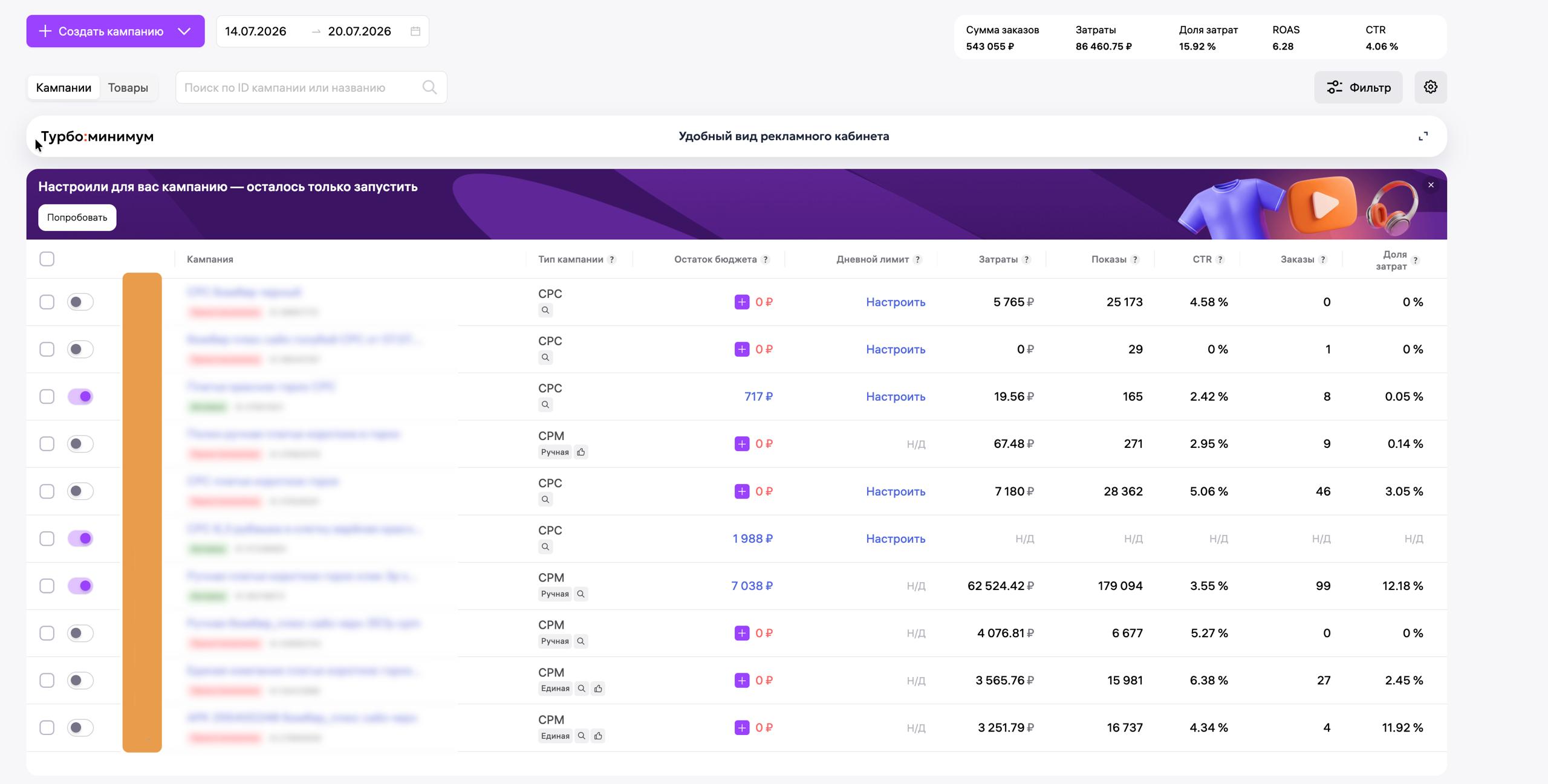Click the calendar icon in date range
Viewport: 1548px width, 784px height.
tap(415, 31)
